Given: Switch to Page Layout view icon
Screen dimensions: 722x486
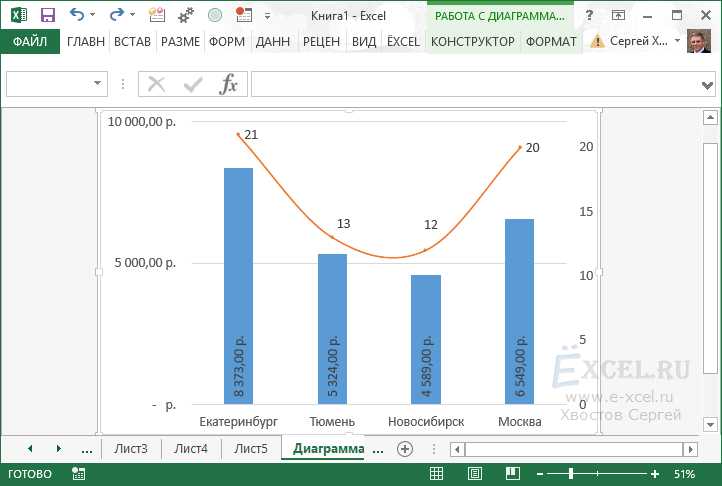Looking at the screenshot, I should click(x=475, y=474).
